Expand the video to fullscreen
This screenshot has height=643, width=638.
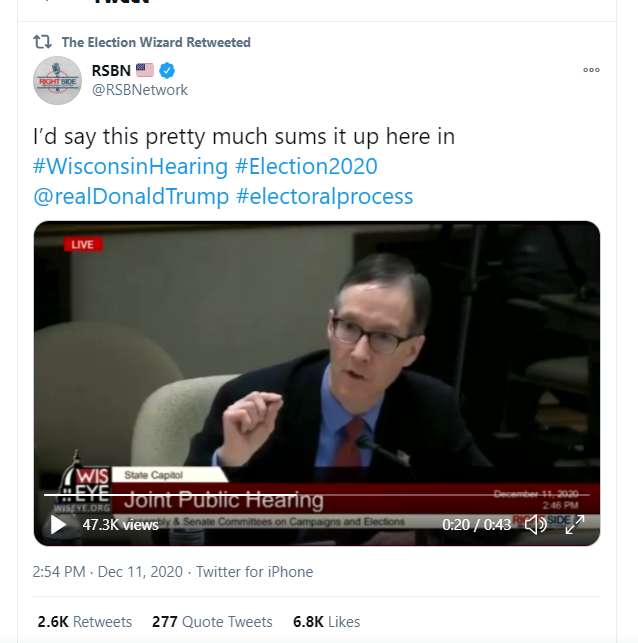[x=575, y=524]
